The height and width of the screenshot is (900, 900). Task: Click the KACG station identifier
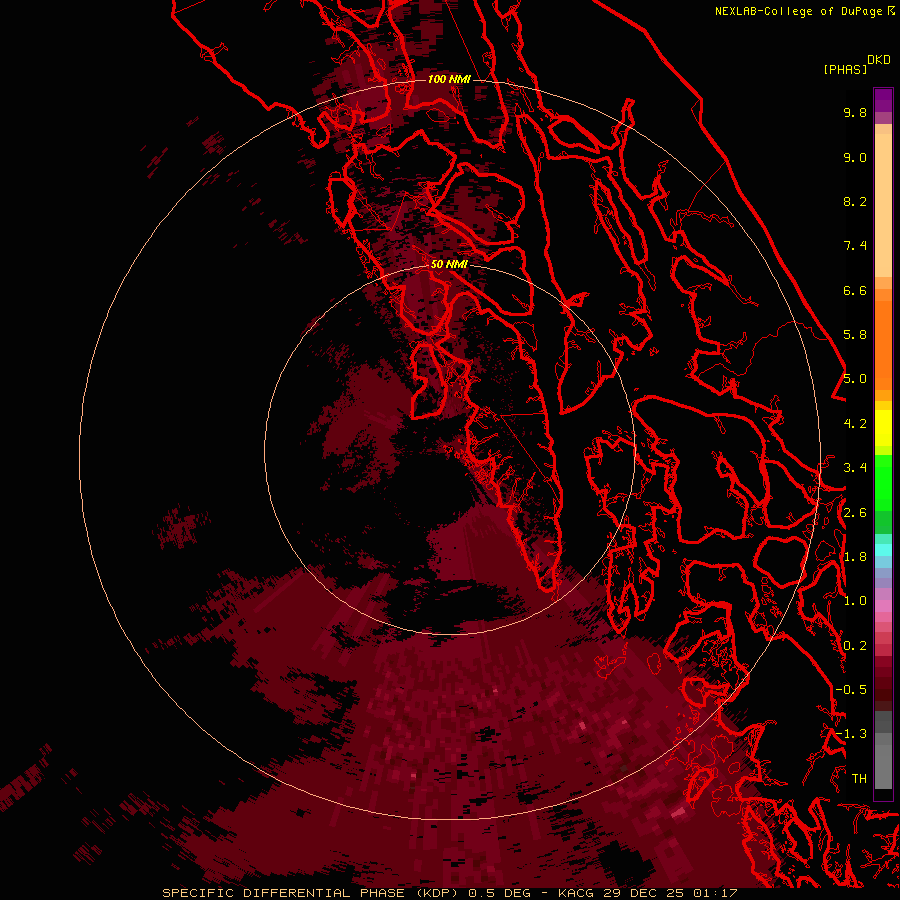[577, 893]
